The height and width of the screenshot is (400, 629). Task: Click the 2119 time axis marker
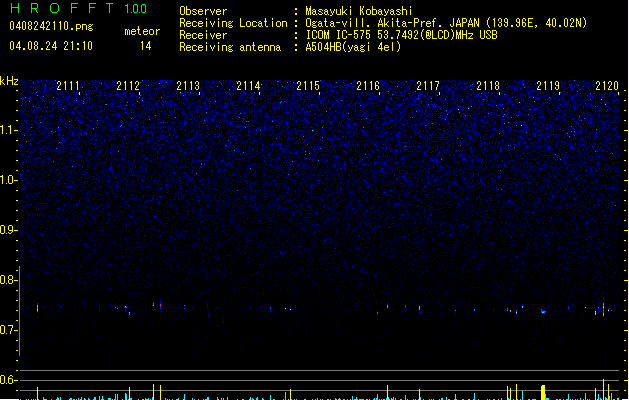coord(548,85)
